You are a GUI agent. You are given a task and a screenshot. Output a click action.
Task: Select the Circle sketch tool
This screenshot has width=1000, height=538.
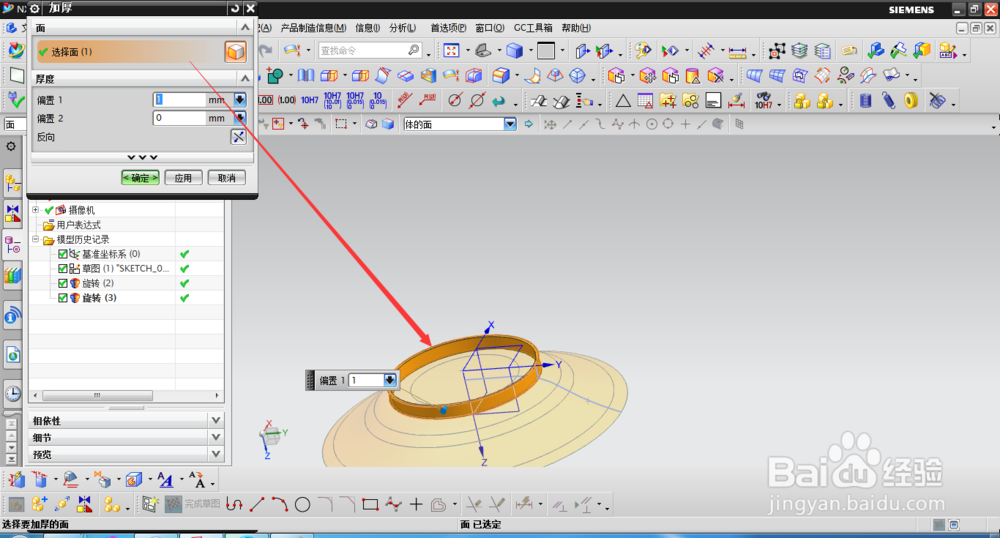[302, 505]
